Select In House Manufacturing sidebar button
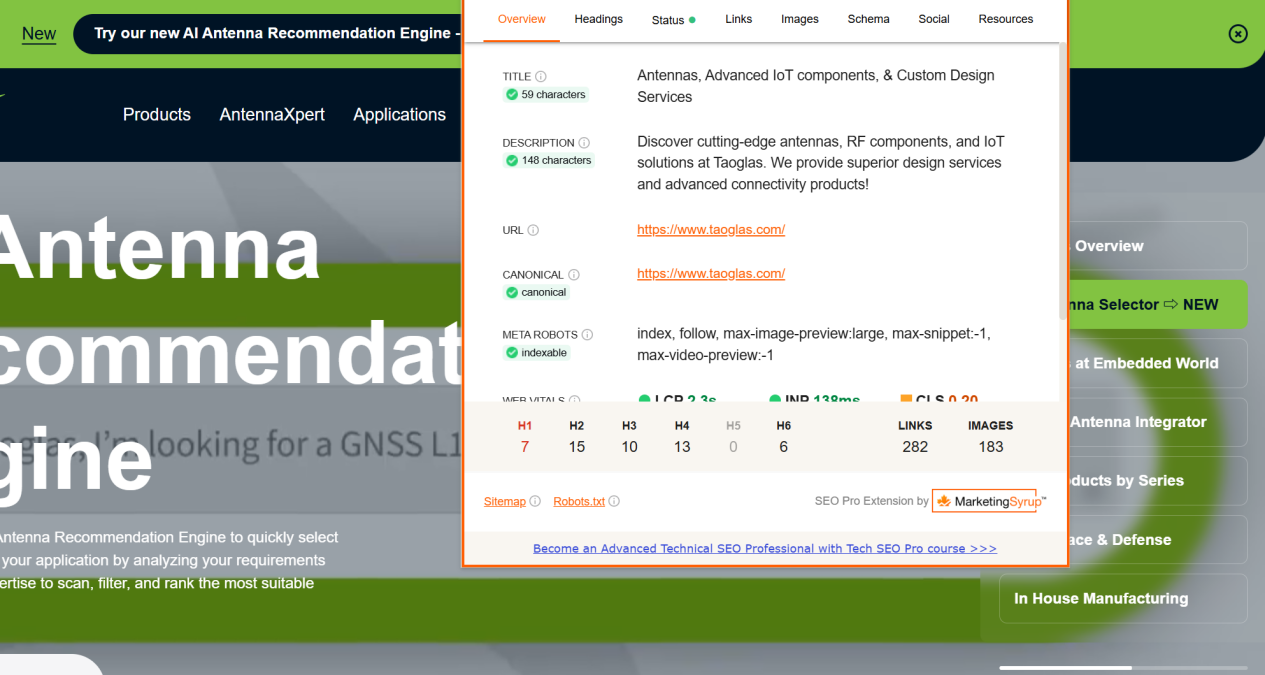1265x675 pixels. point(1123,599)
